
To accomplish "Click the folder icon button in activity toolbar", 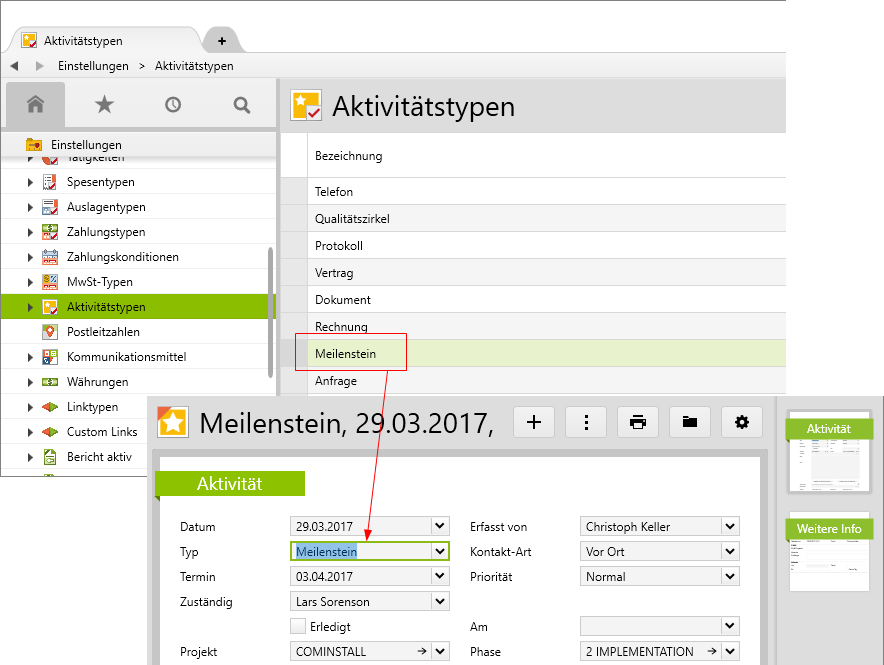I will (690, 422).
